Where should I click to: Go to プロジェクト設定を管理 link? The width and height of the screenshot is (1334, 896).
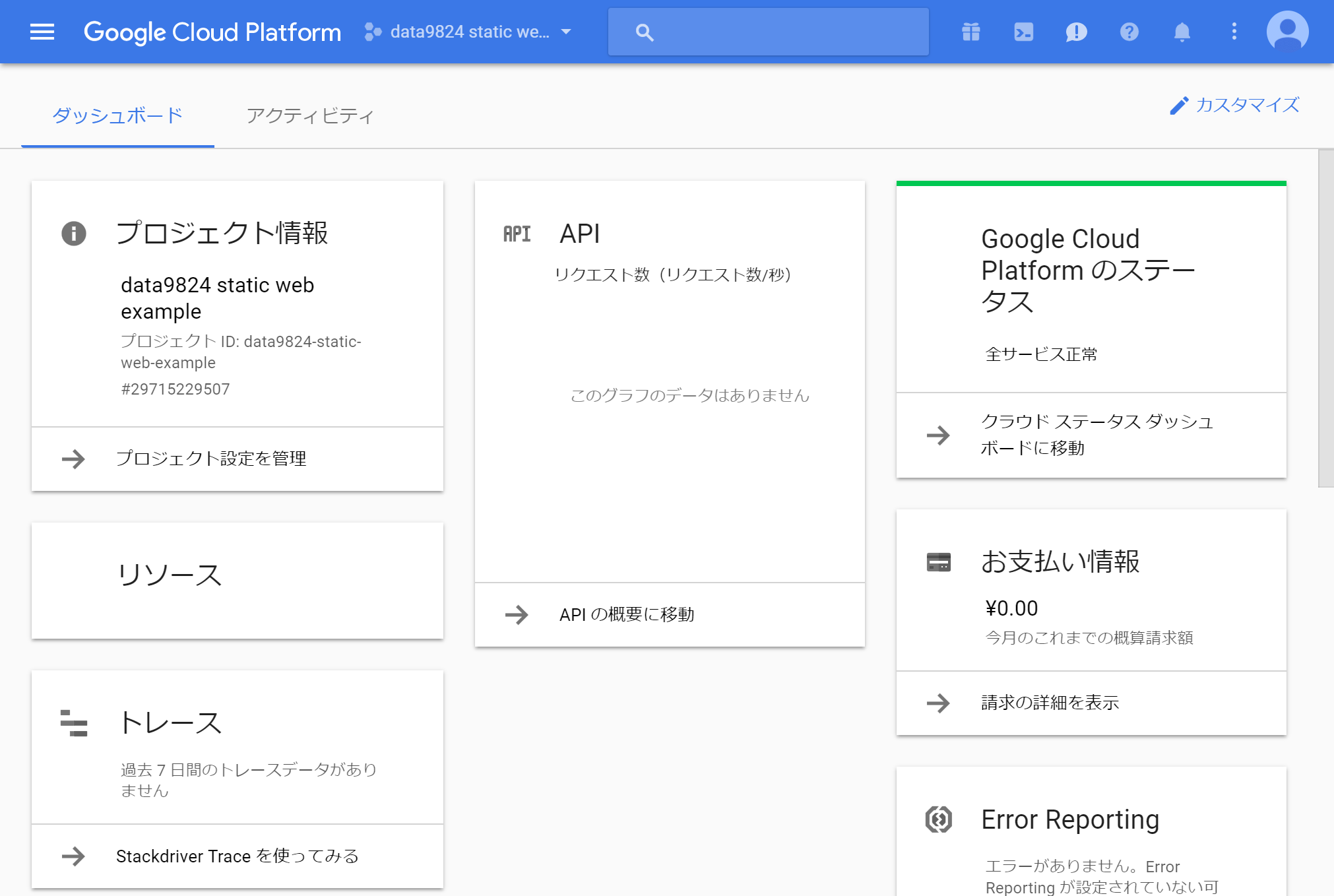(x=210, y=459)
